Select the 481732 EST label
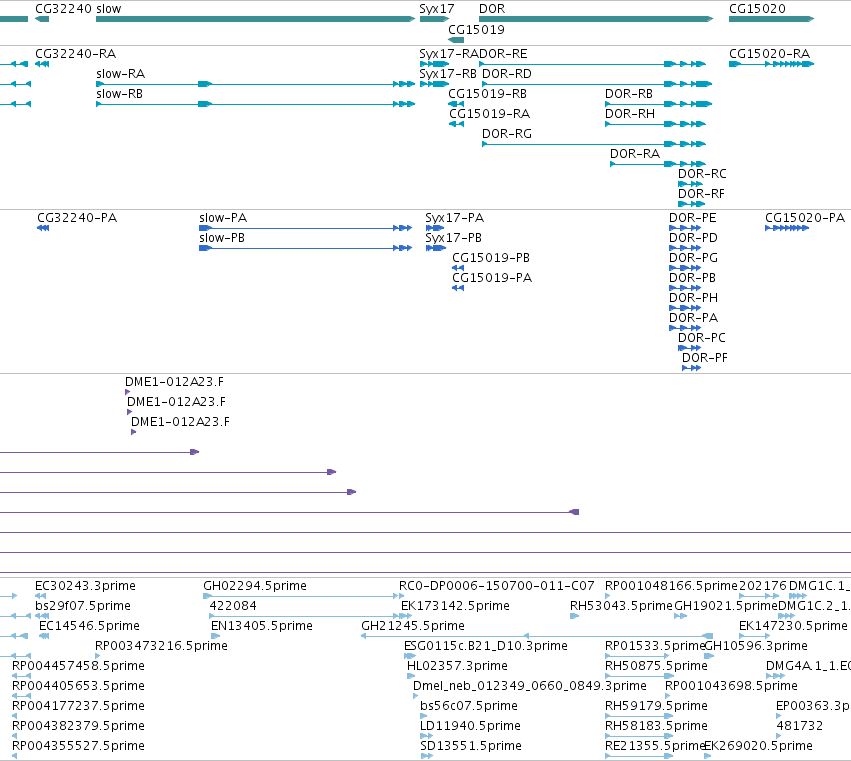Image resolution: width=851 pixels, height=761 pixels. pos(800,726)
